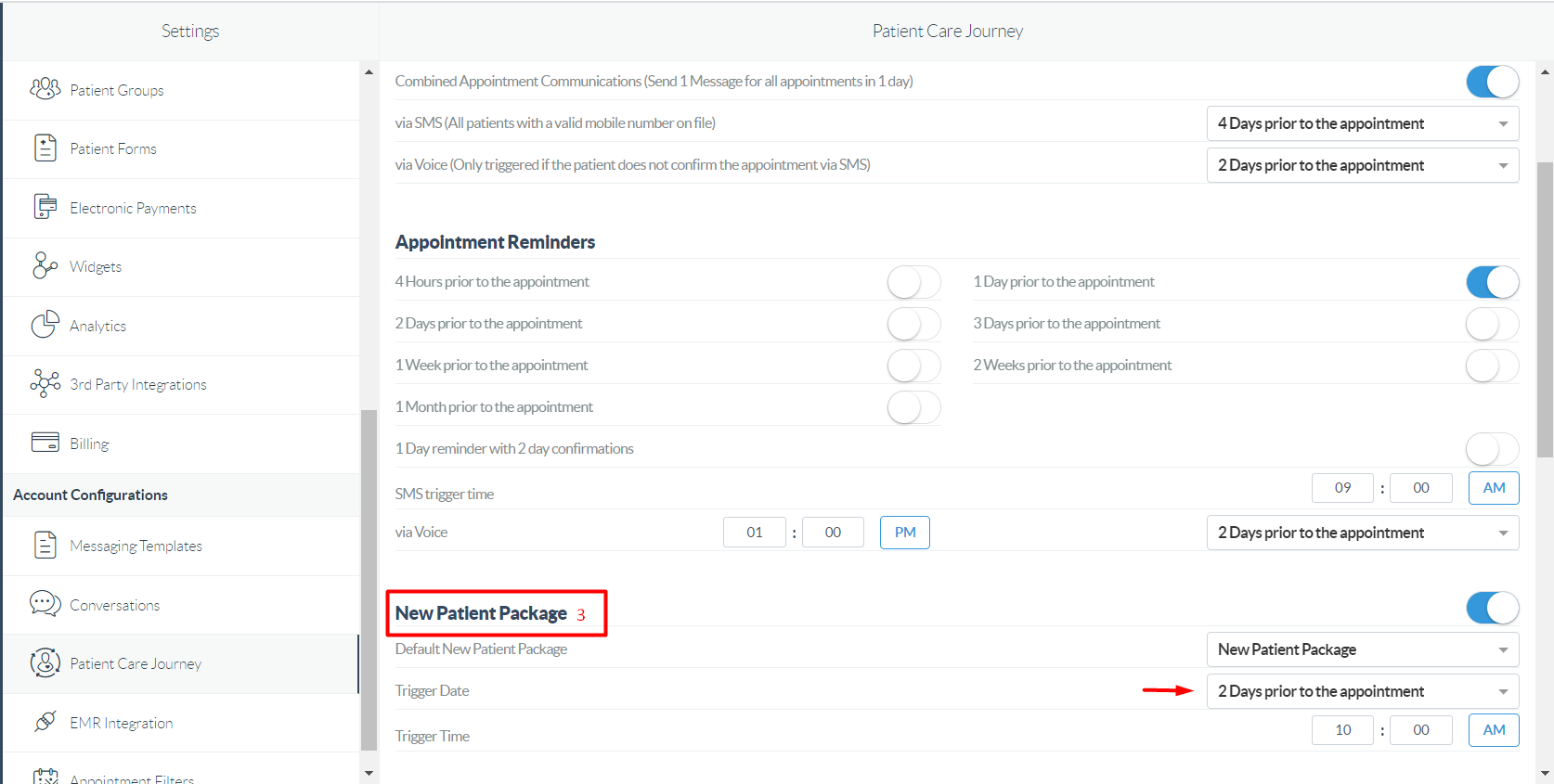Enable 4 Hours prior reminder toggle
The image size is (1554, 784).
(913, 282)
